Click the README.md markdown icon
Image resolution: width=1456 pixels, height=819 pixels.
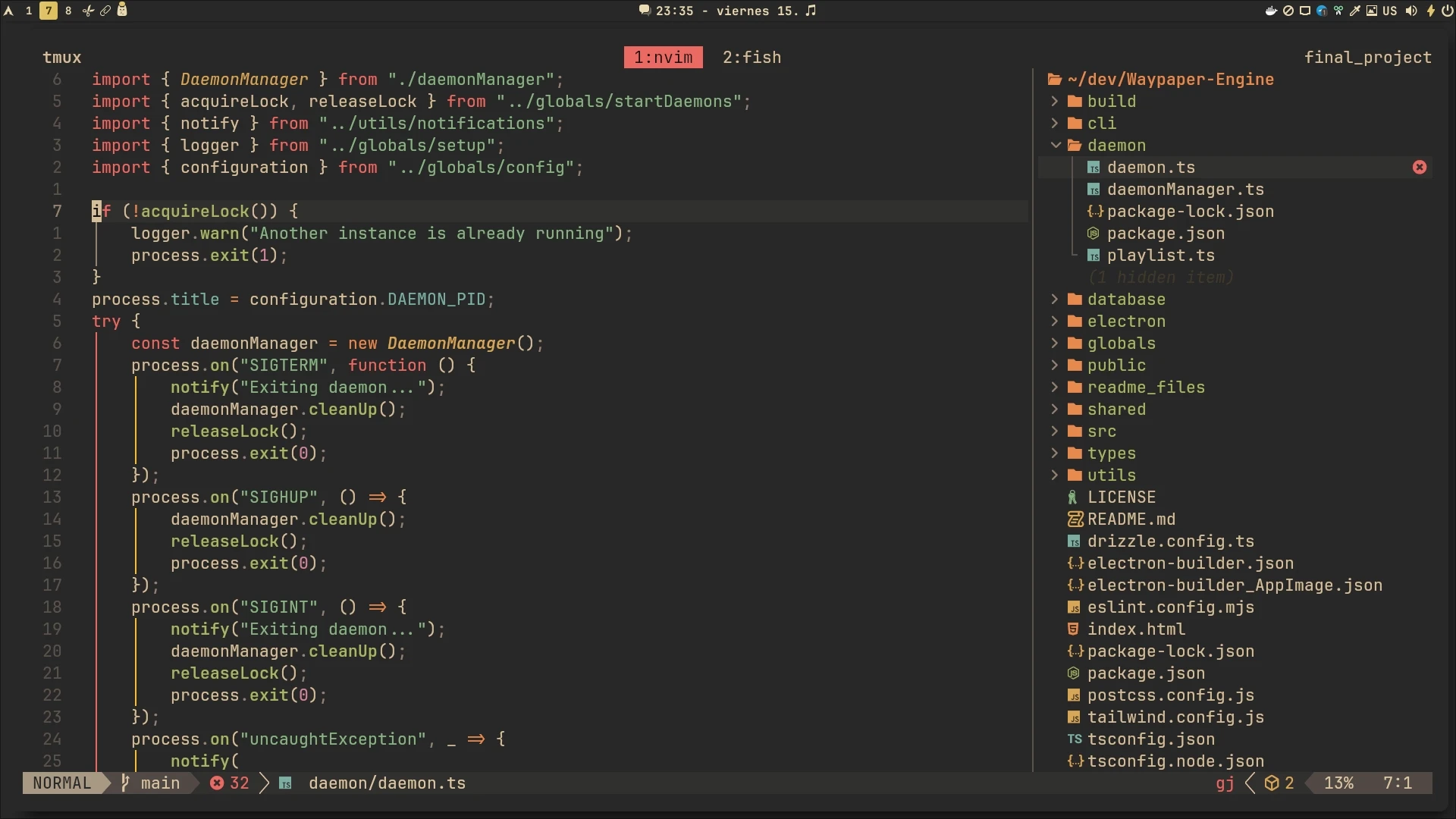[x=1075, y=519]
